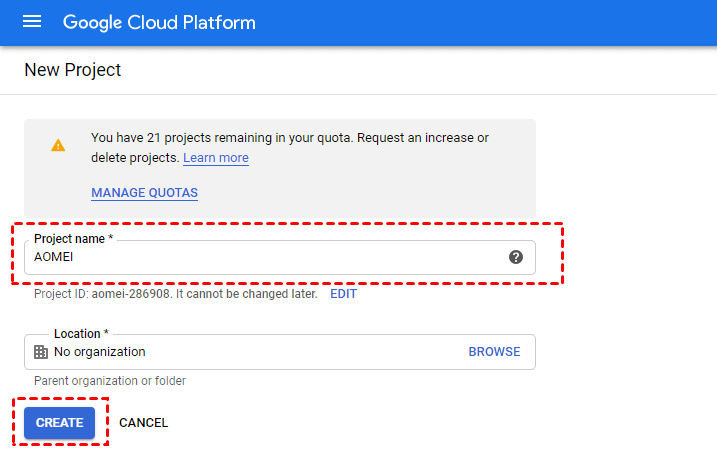
Task: Click the quota remaining message text
Action: click(x=290, y=138)
